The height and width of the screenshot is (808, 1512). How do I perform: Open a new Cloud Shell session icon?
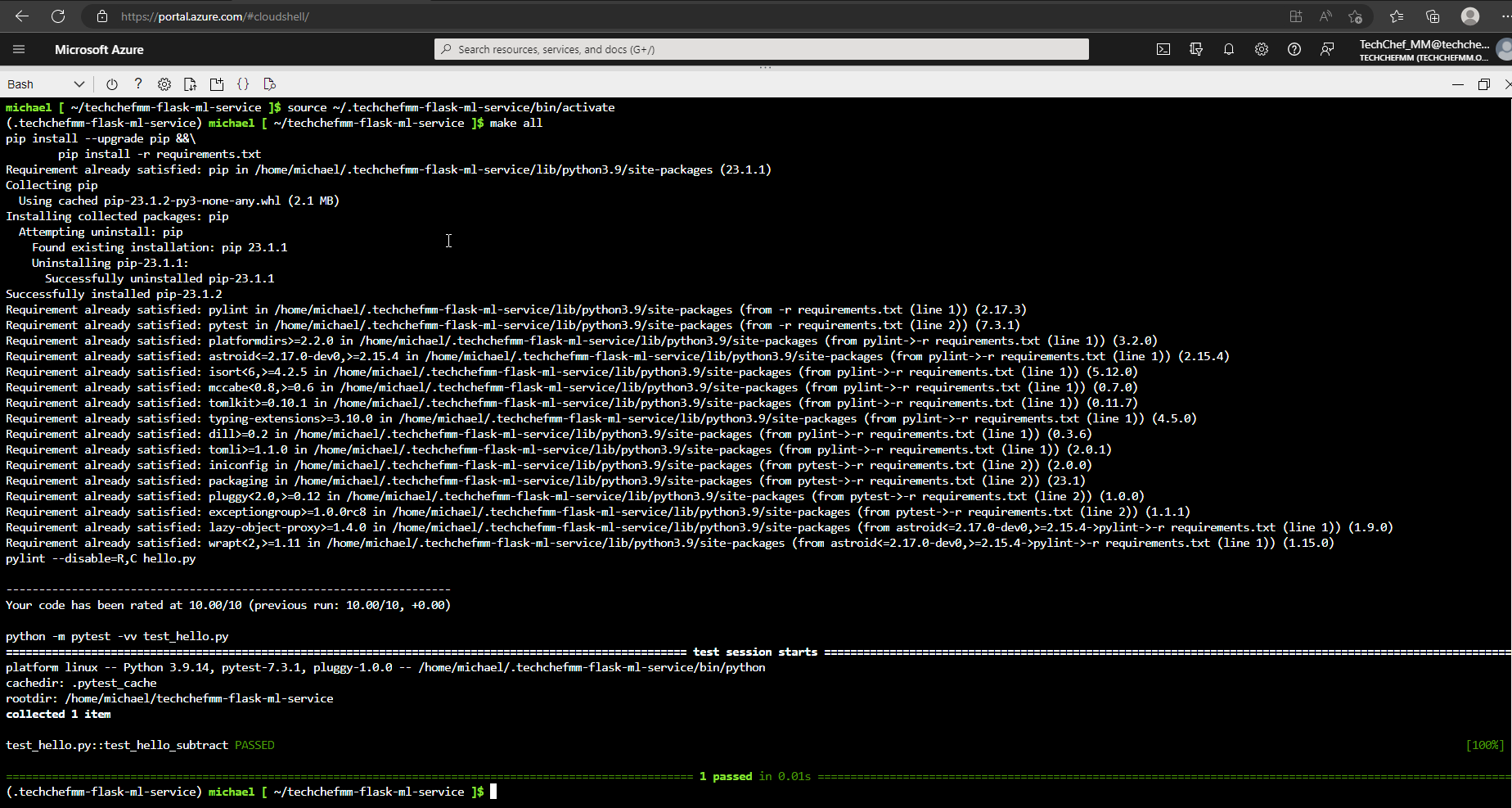(x=216, y=84)
